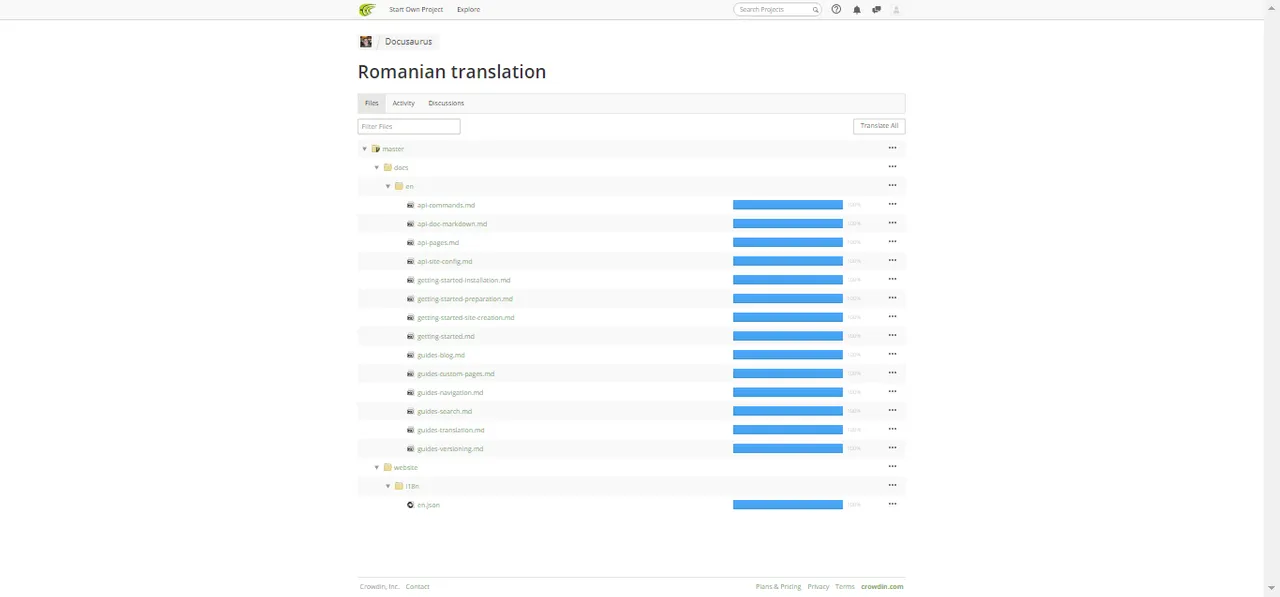Image resolution: width=1280 pixels, height=597 pixels.
Task: Click the search magnifier icon
Action: [815, 10]
